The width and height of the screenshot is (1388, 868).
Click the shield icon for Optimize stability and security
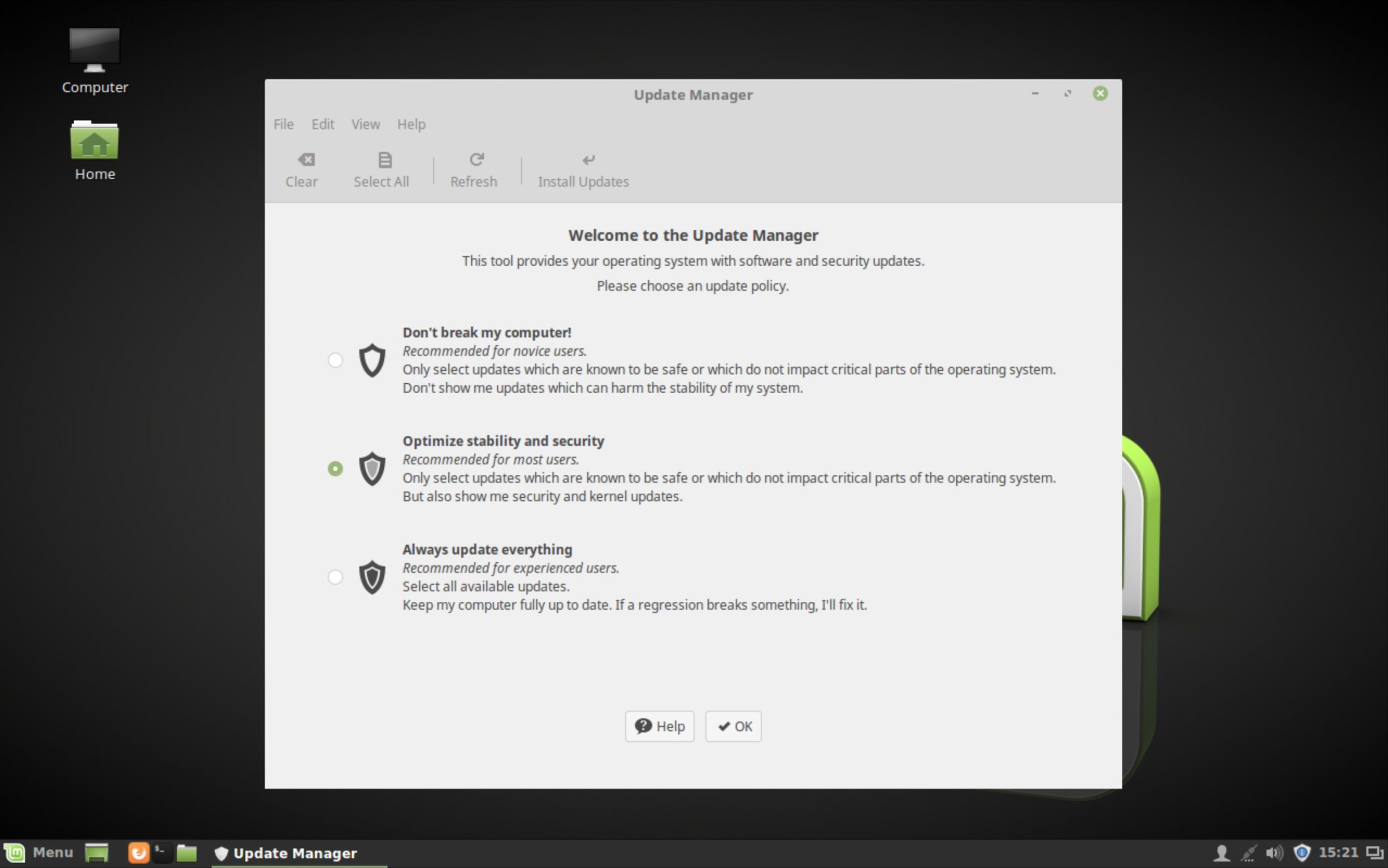[x=372, y=468]
